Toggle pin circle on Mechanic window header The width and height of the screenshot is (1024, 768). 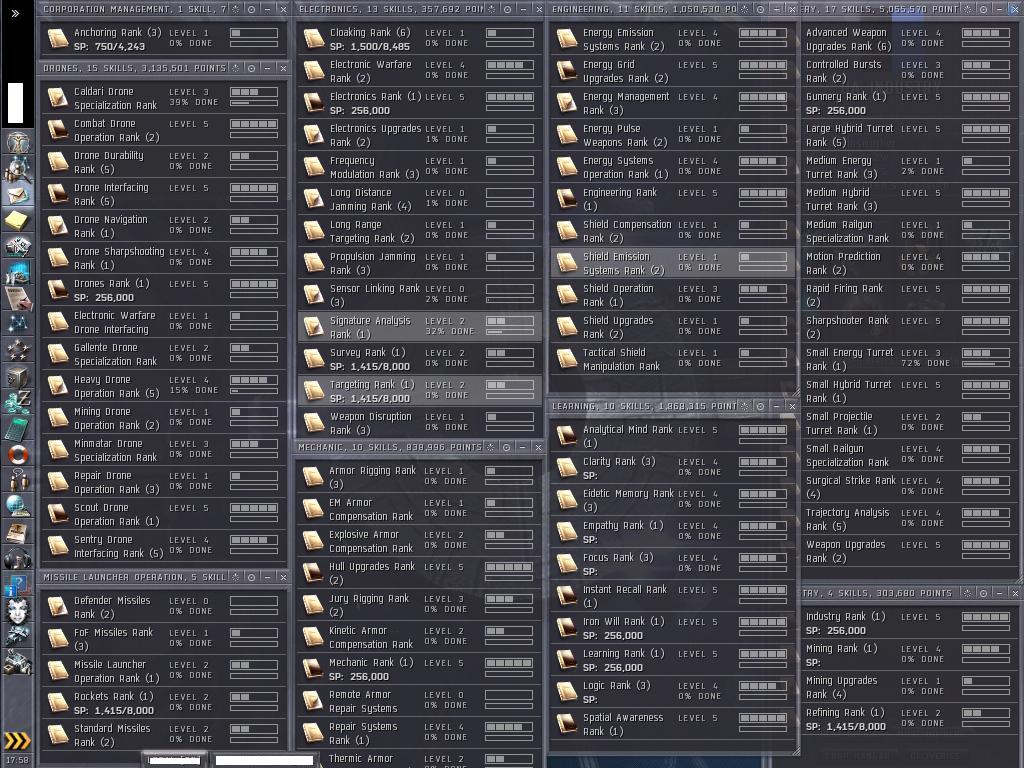coord(506,447)
